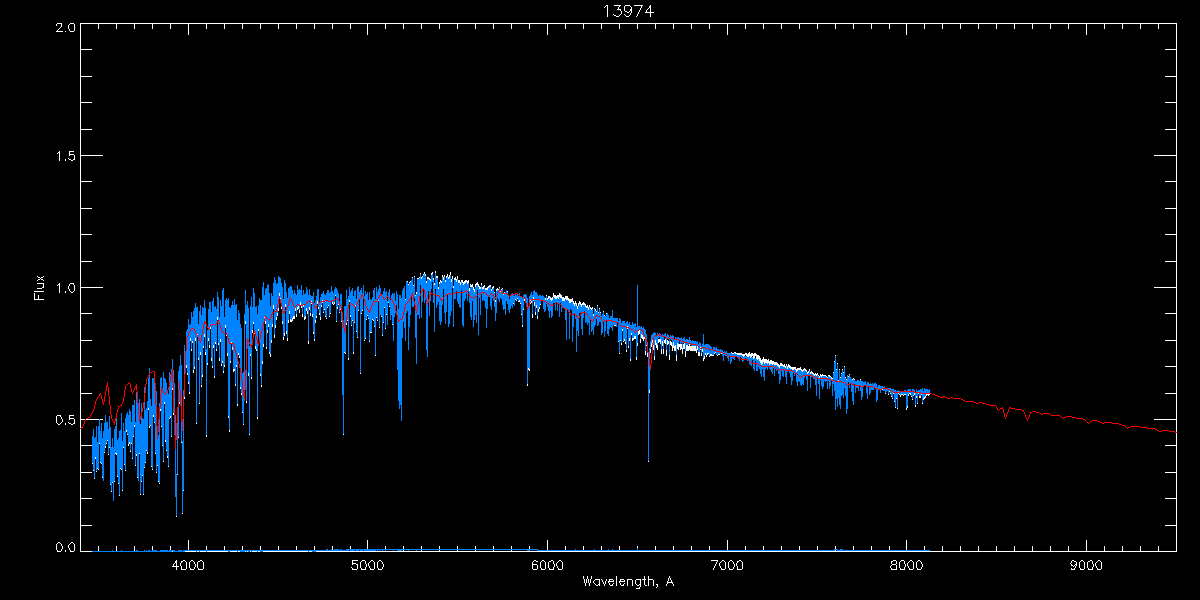1200x600 pixels.
Task: Click the deepest blue dip just before 4000
Action: [x=178, y=513]
